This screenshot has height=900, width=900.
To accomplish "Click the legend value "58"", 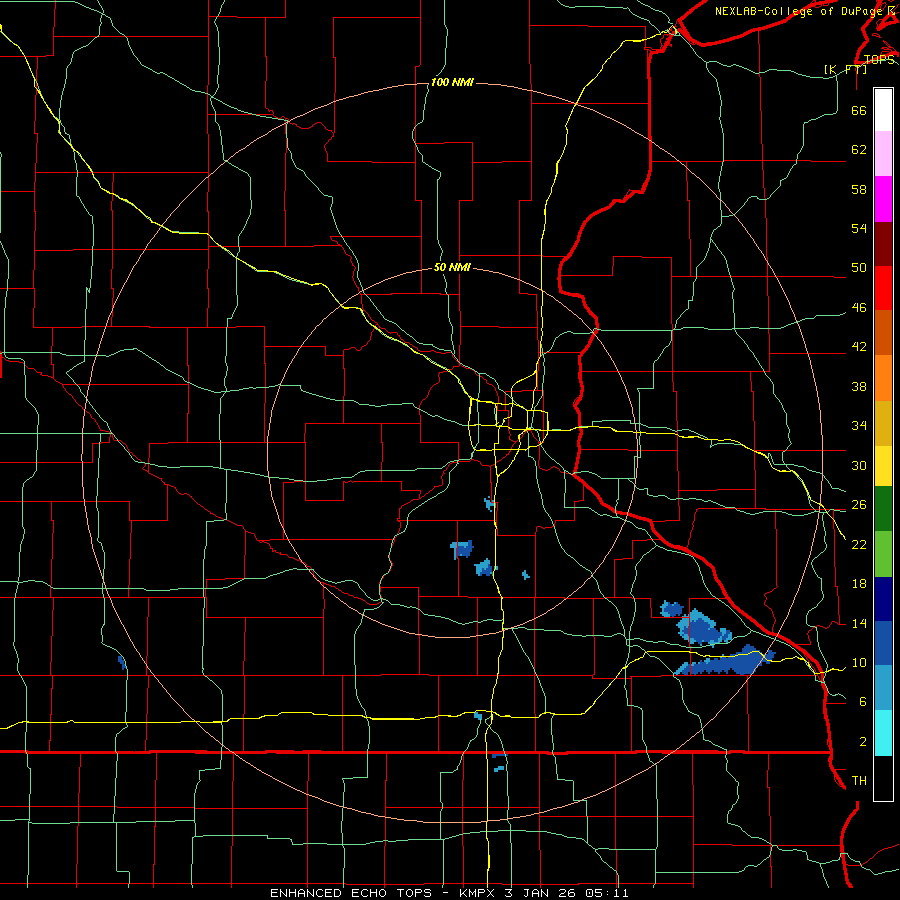I will coord(859,189).
